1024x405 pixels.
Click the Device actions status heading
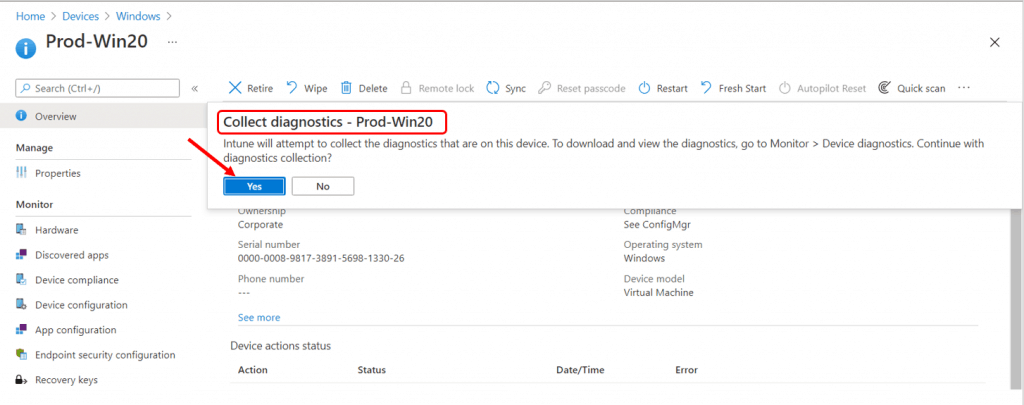[281, 346]
